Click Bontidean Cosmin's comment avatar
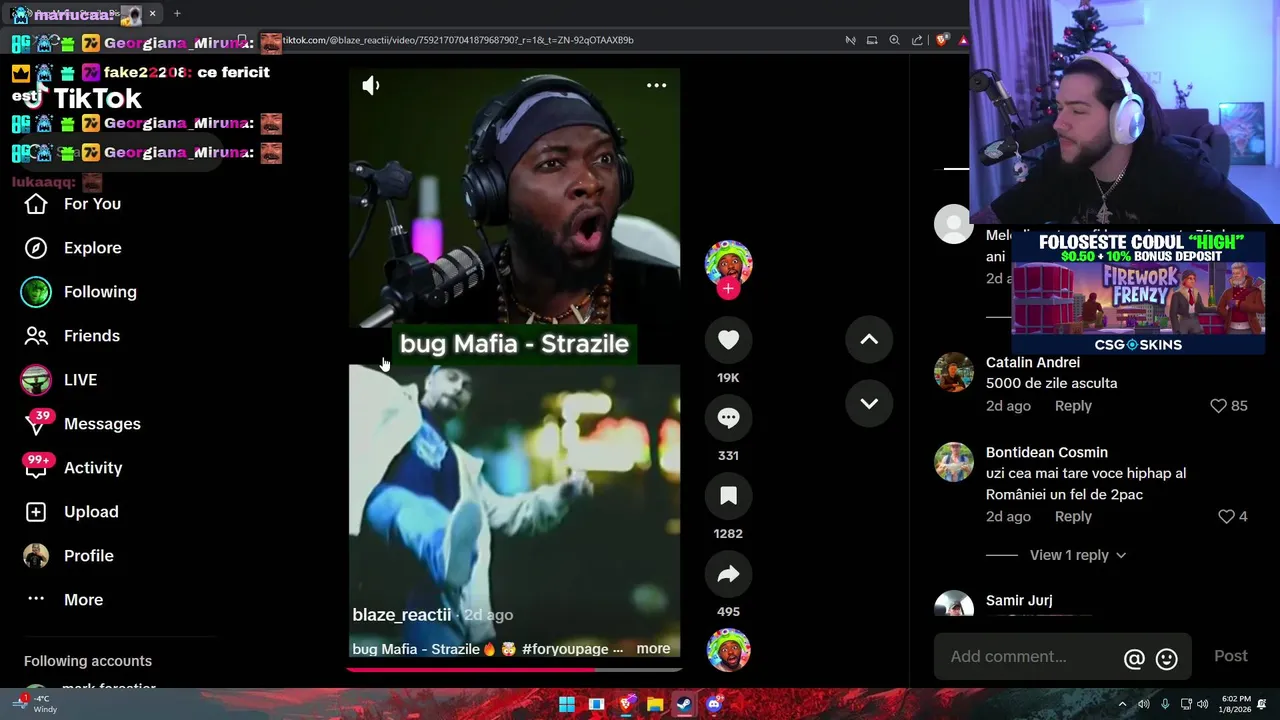The height and width of the screenshot is (720, 1280). [954, 462]
